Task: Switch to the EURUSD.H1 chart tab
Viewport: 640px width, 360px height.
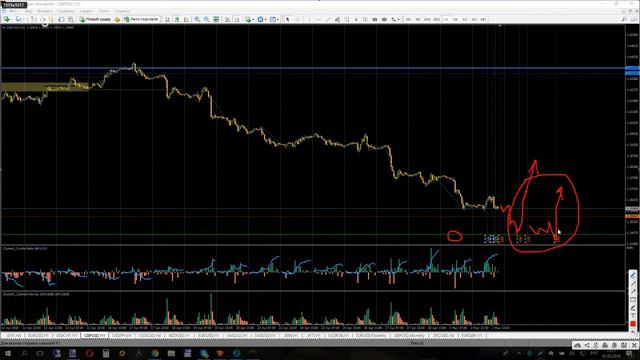Action: pyautogui.click(x=38, y=336)
